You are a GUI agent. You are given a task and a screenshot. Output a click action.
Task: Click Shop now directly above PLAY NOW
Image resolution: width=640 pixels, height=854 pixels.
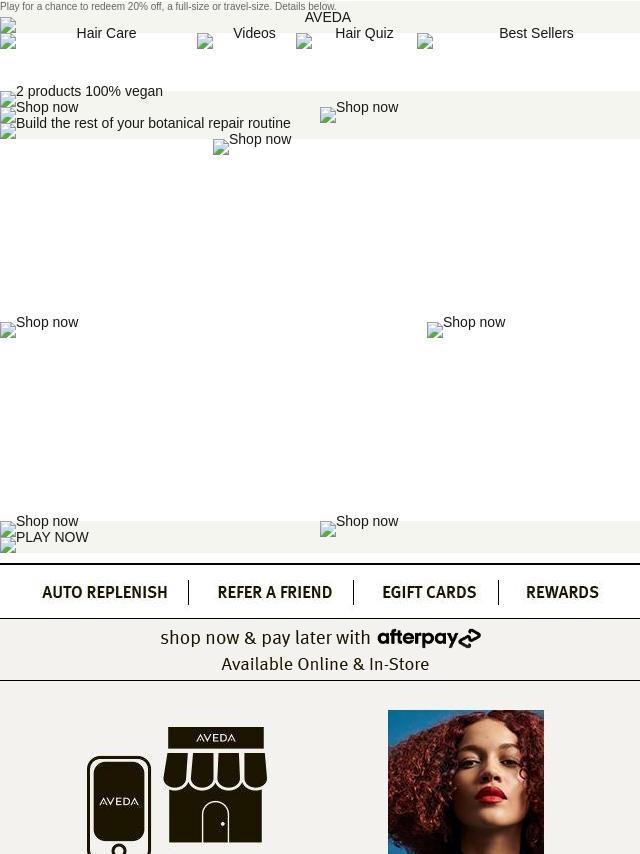click(47, 521)
